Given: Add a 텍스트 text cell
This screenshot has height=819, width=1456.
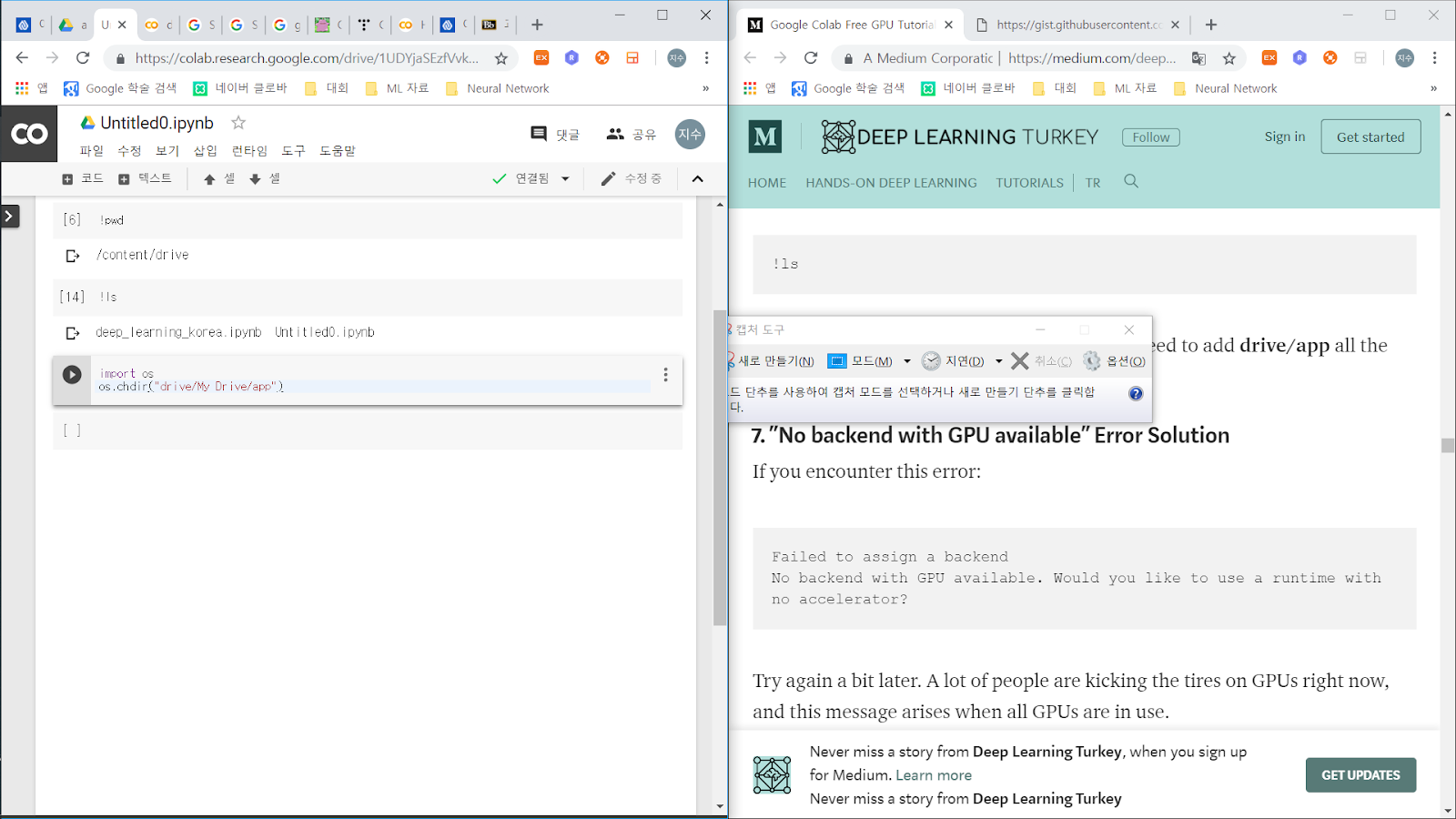Looking at the screenshot, I should point(145,178).
